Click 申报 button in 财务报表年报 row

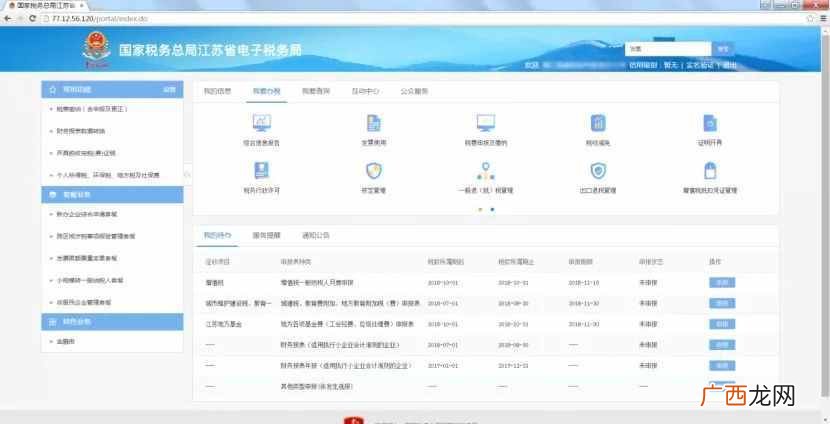pyautogui.click(x=722, y=365)
